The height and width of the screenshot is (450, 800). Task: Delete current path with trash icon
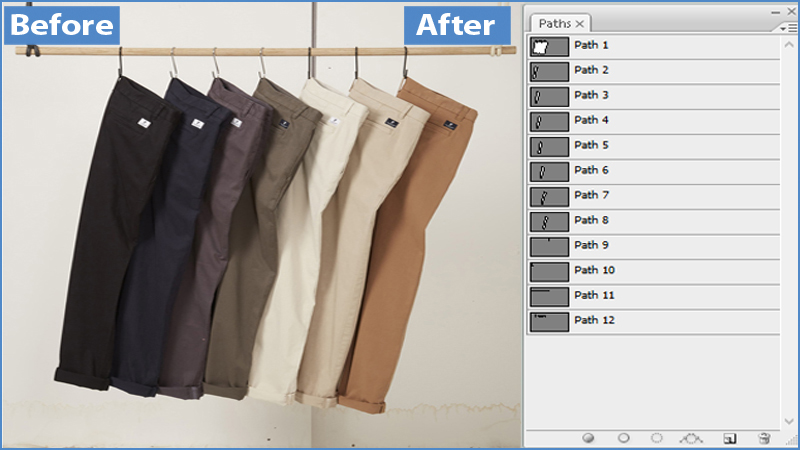(765, 438)
